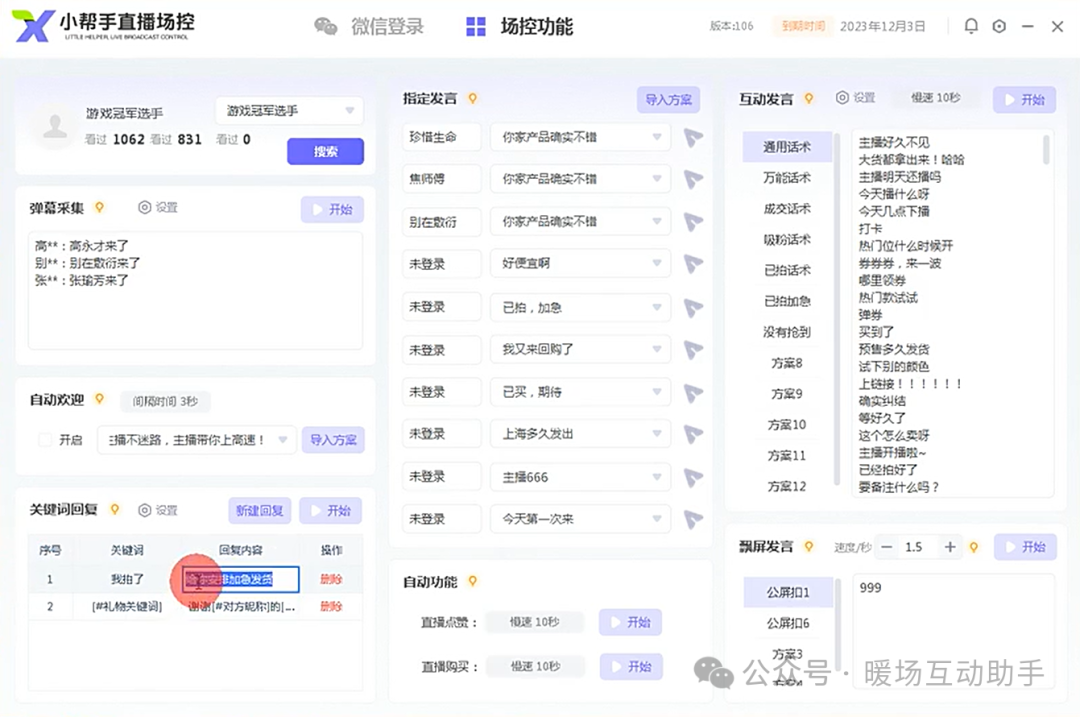Image resolution: width=1080 pixels, height=717 pixels.
Task: Expand the 游戏冠军选手 account dropdown
Action: point(349,111)
